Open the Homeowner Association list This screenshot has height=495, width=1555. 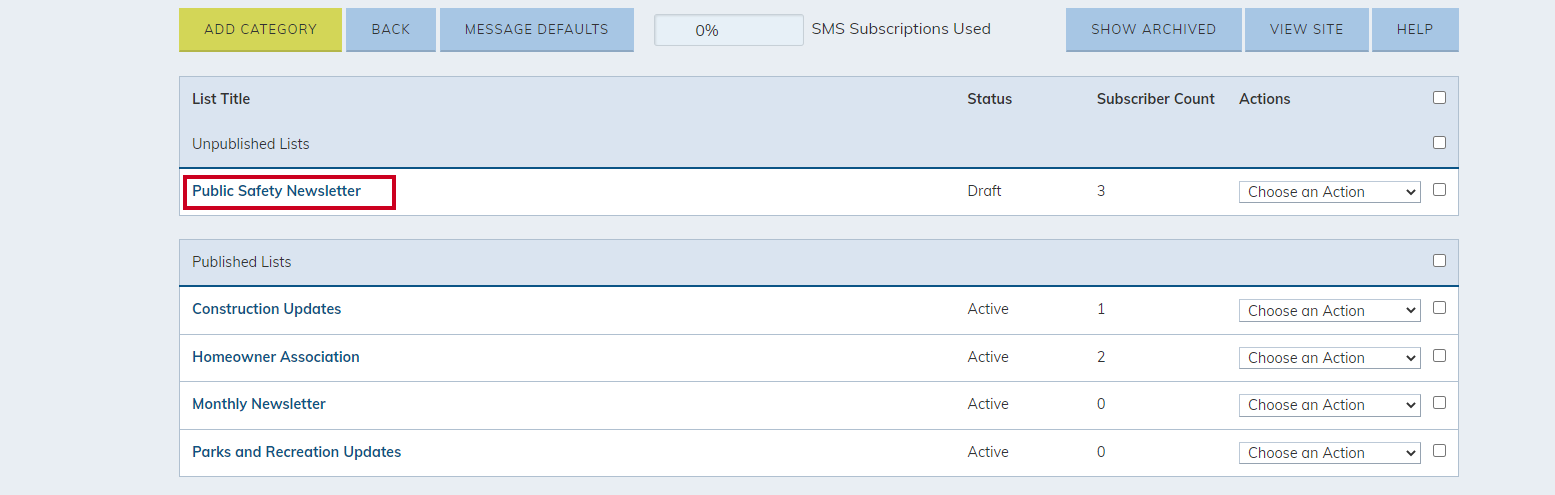275,357
